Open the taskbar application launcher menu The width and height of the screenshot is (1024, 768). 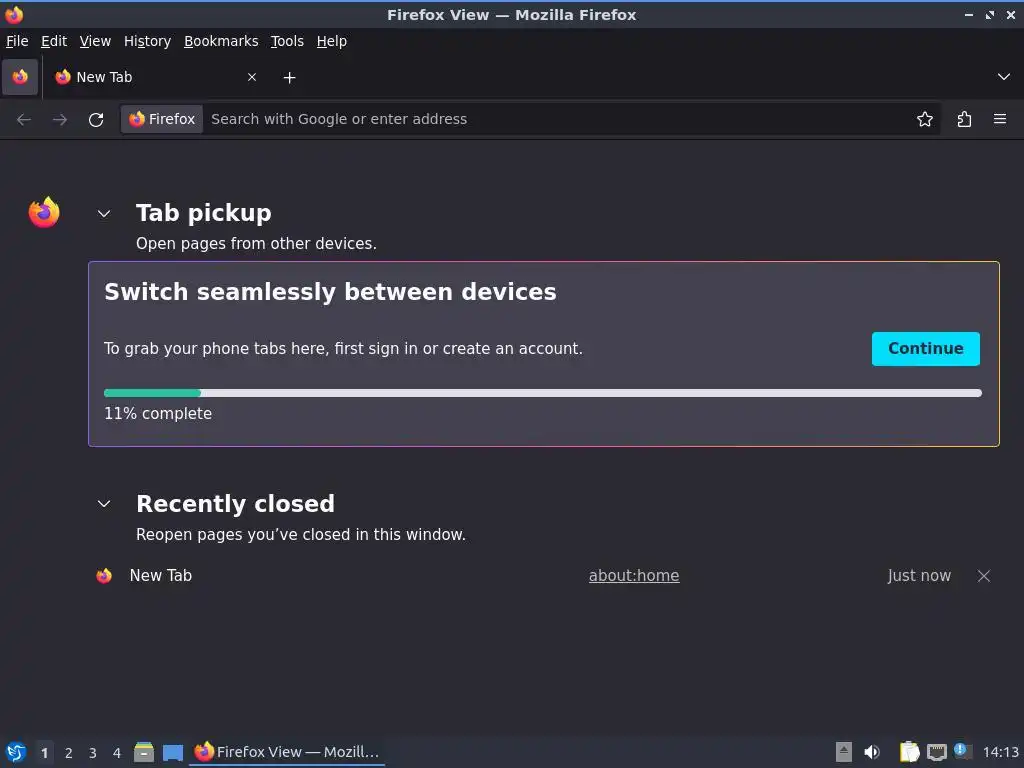coord(16,752)
